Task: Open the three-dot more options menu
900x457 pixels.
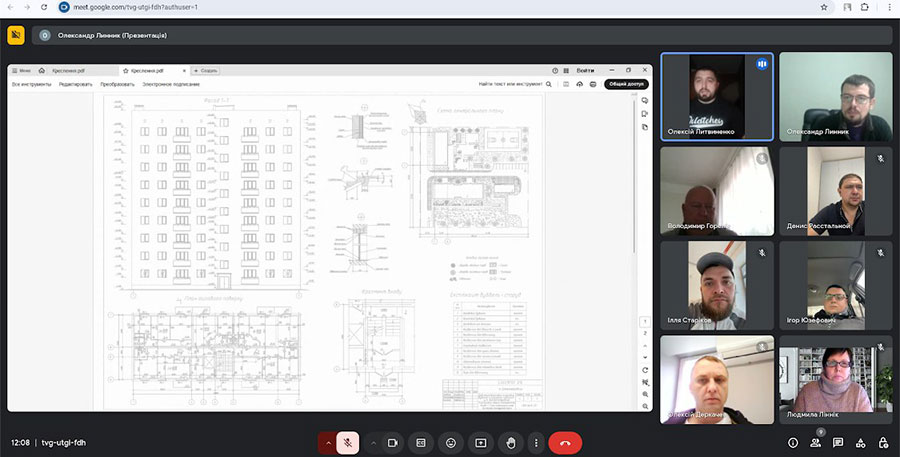Action: (x=537, y=442)
